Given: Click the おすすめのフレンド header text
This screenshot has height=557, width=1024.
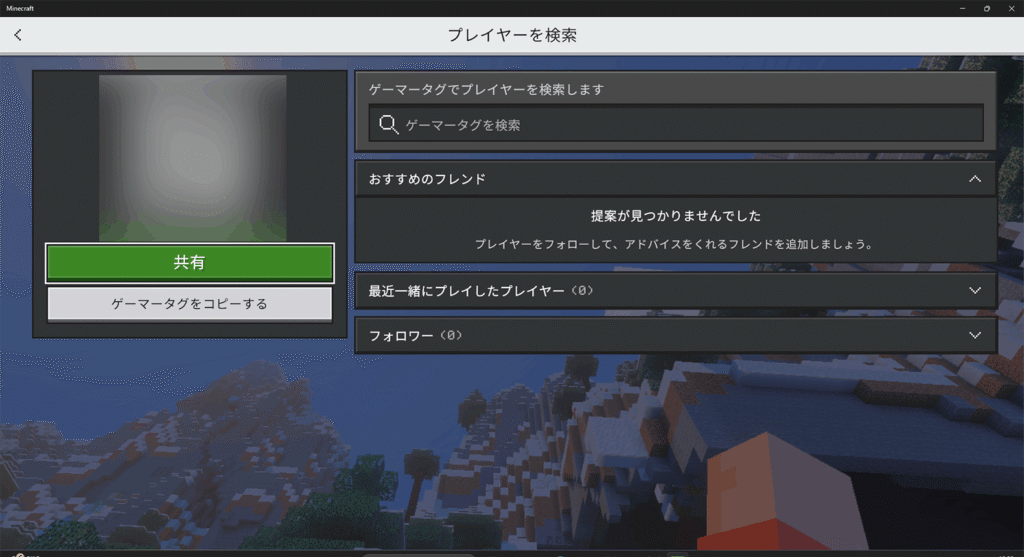Looking at the screenshot, I should [427, 179].
